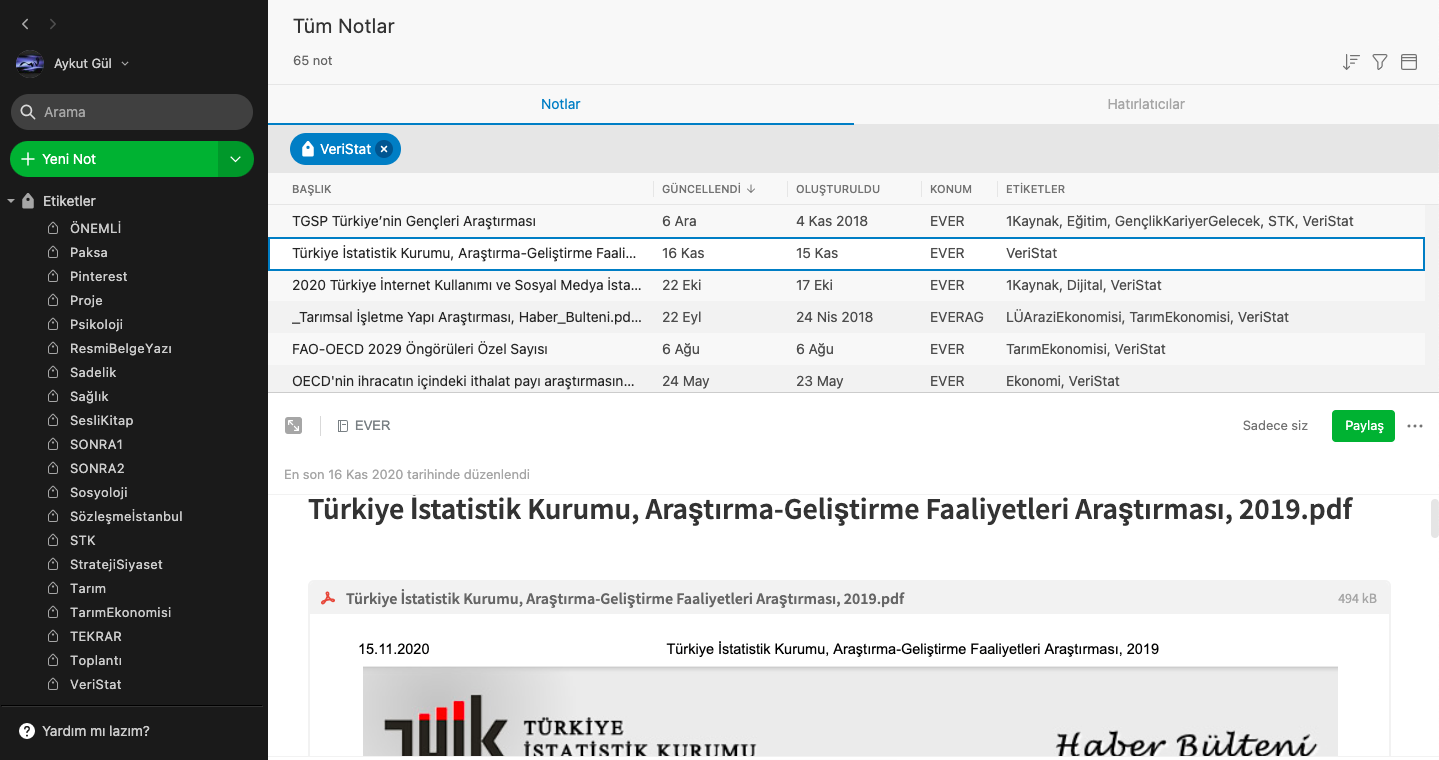Select the 2020 Türkiye İnternet Kullanımı note

[846, 285]
